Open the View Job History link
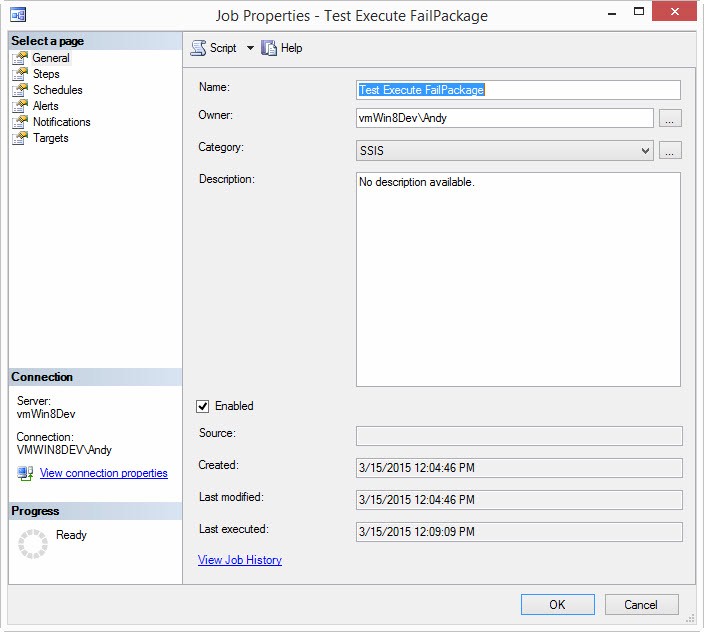The height and width of the screenshot is (632, 704). 240,560
